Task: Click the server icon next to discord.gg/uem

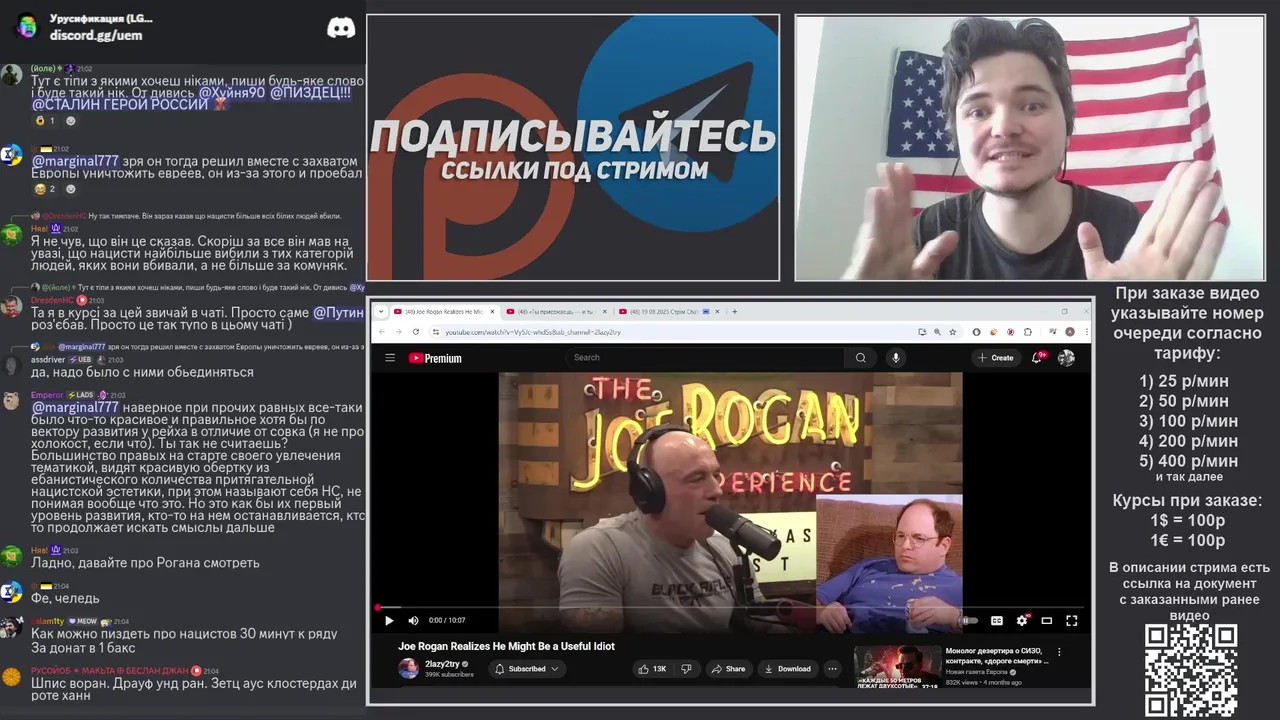Action: (x=26, y=27)
